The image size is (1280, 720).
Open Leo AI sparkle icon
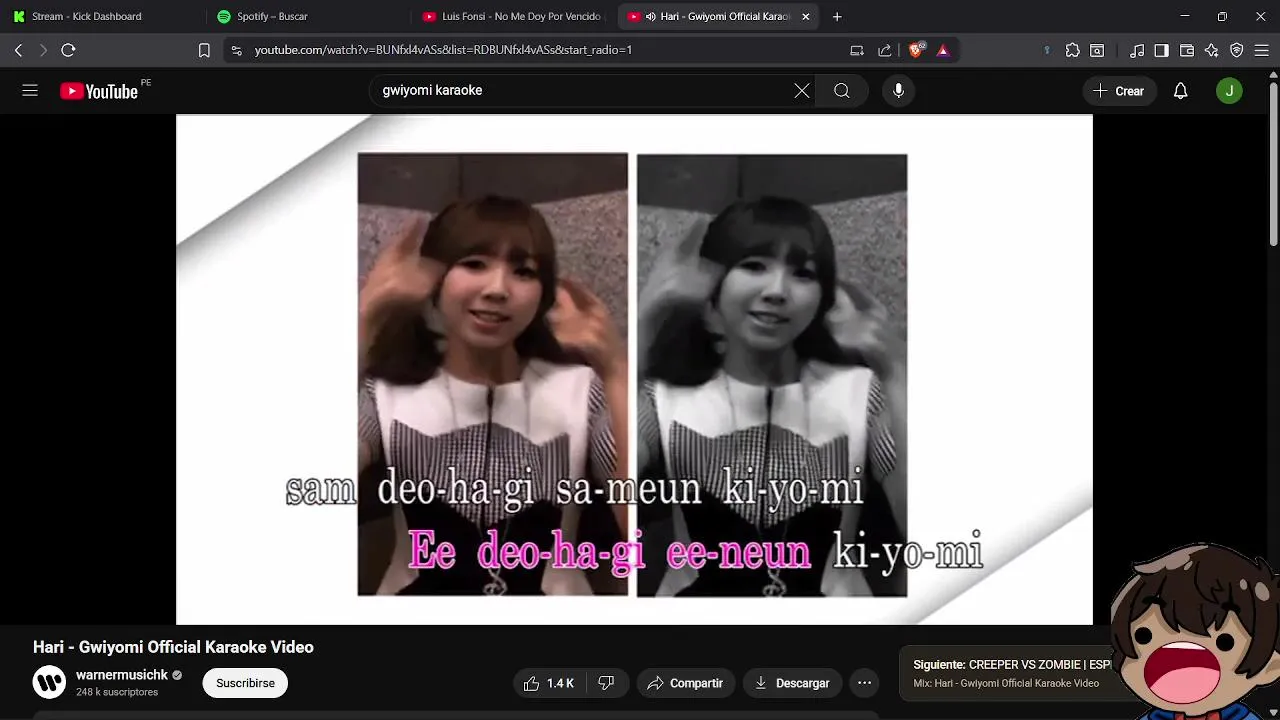(1211, 50)
